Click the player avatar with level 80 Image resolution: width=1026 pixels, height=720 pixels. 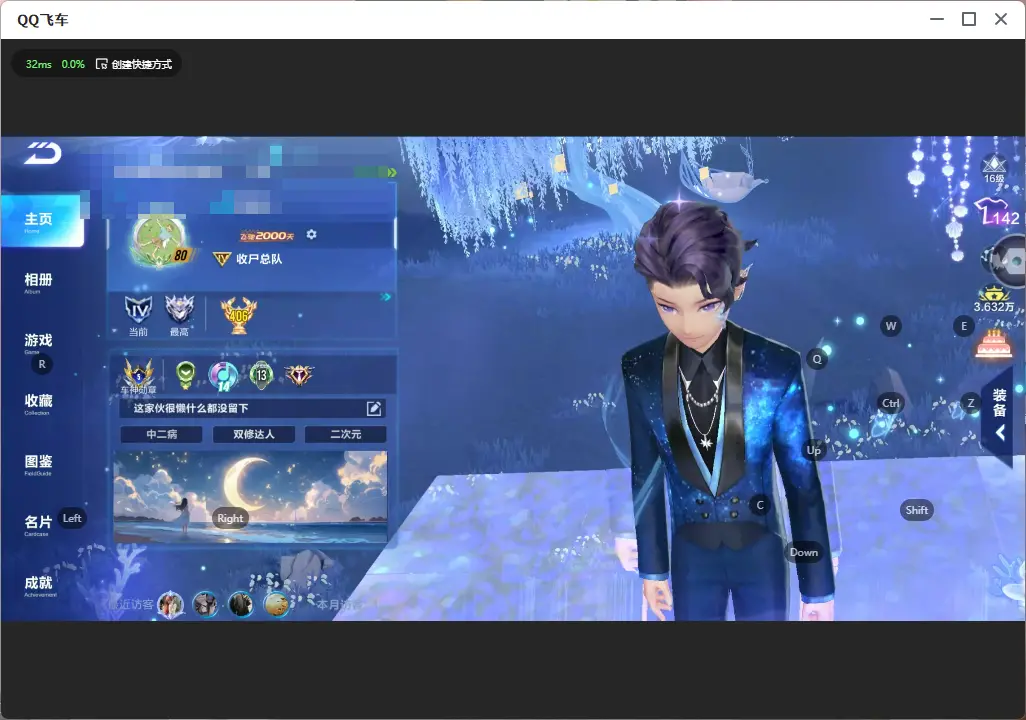(x=160, y=243)
